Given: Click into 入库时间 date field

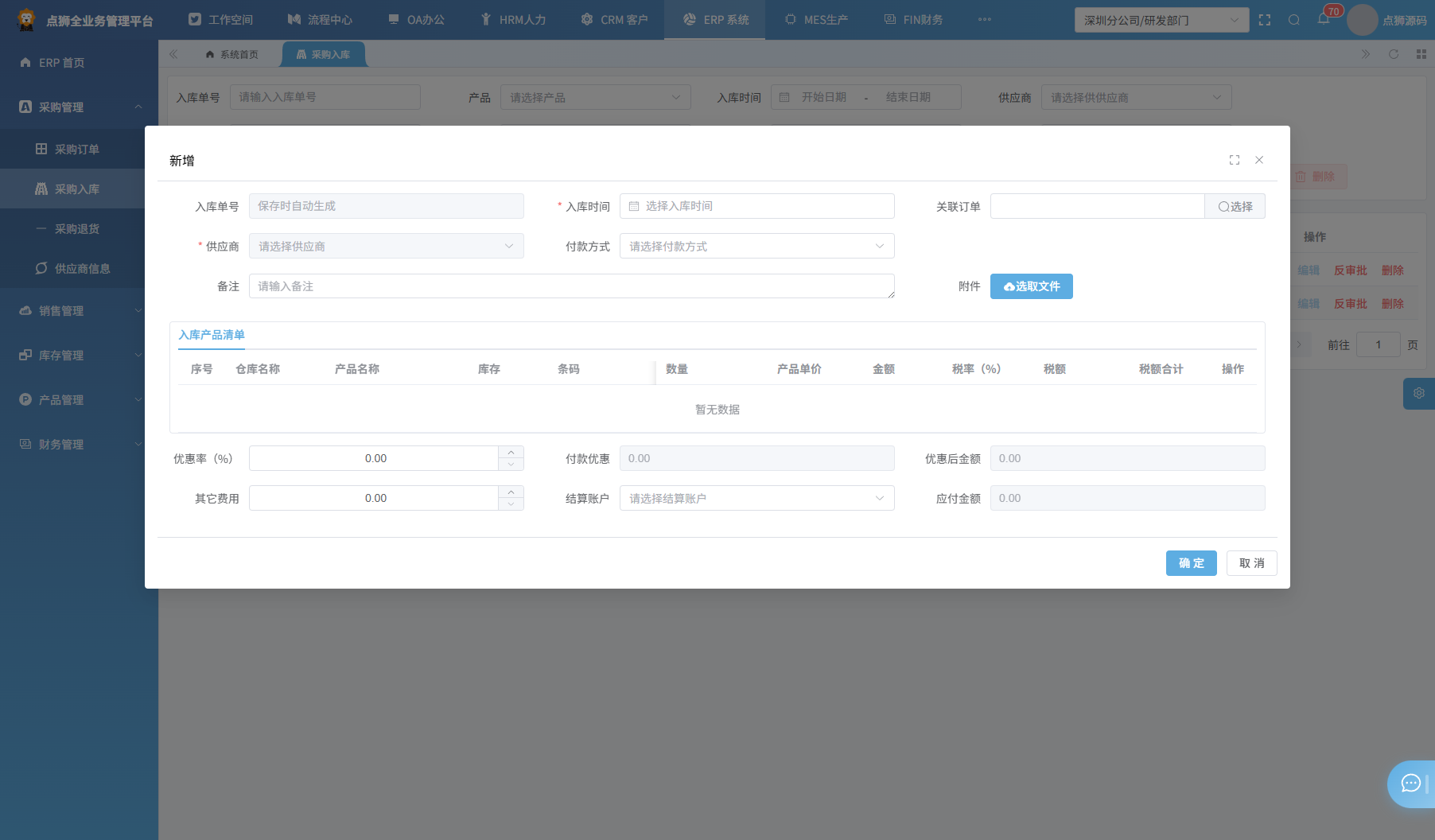Looking at the screenshot, I should [x=757, y=206].
